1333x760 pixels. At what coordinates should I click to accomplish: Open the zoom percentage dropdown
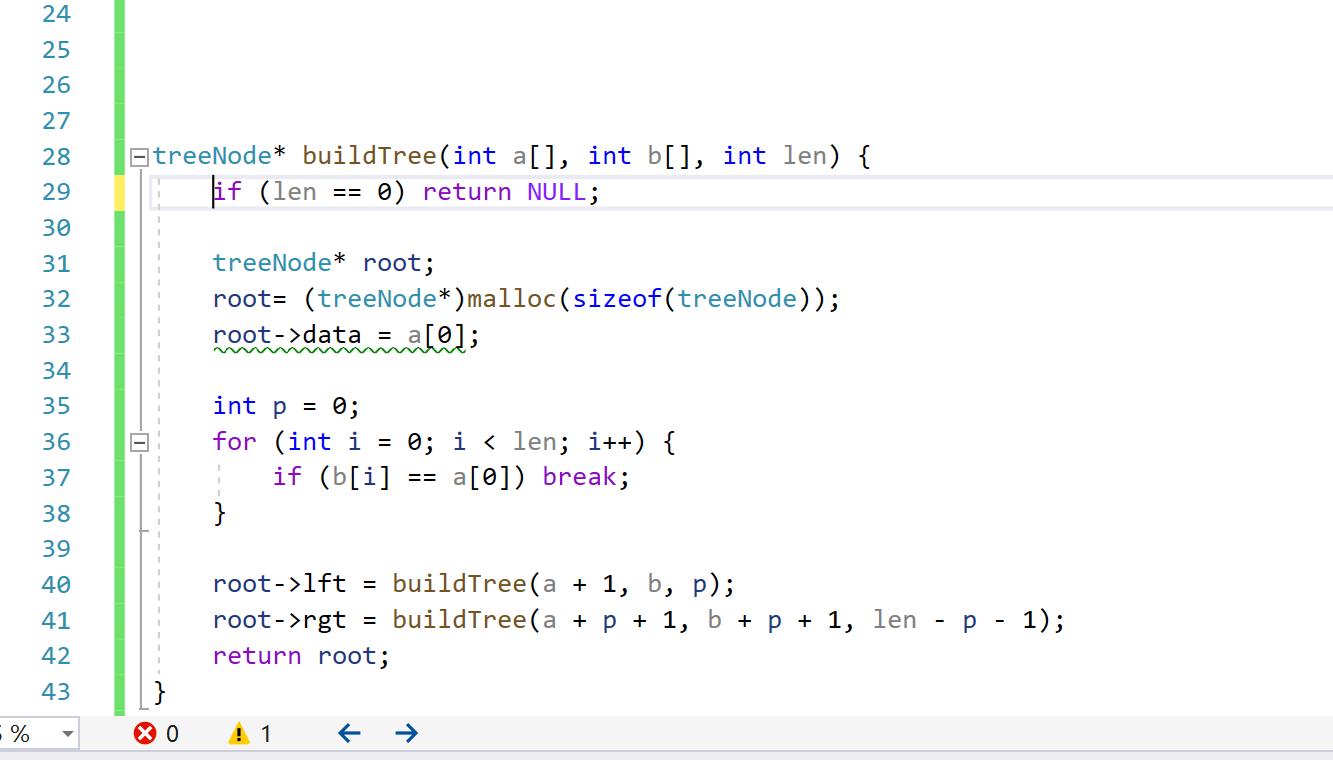(68, 734)
